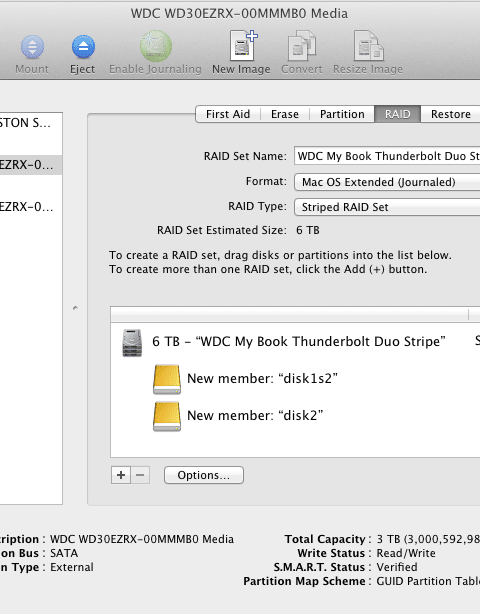Select New member "disk2" row text
Viewport: 480px width, 614px height.
click(255, 415)
